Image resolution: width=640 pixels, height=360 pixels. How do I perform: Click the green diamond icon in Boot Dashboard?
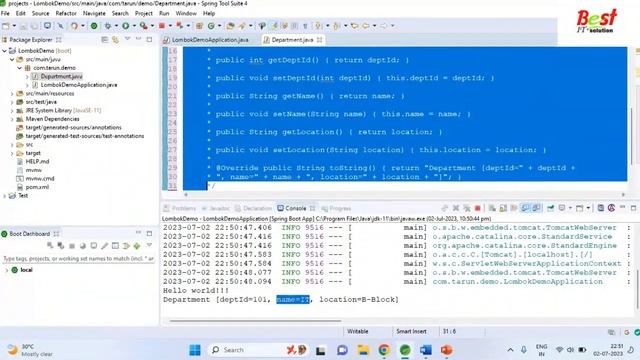coord(137,246)
